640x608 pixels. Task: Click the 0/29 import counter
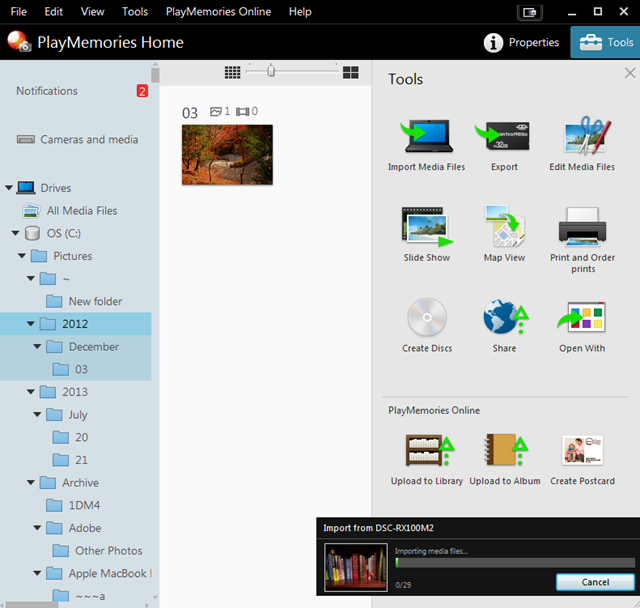(403, 585)
